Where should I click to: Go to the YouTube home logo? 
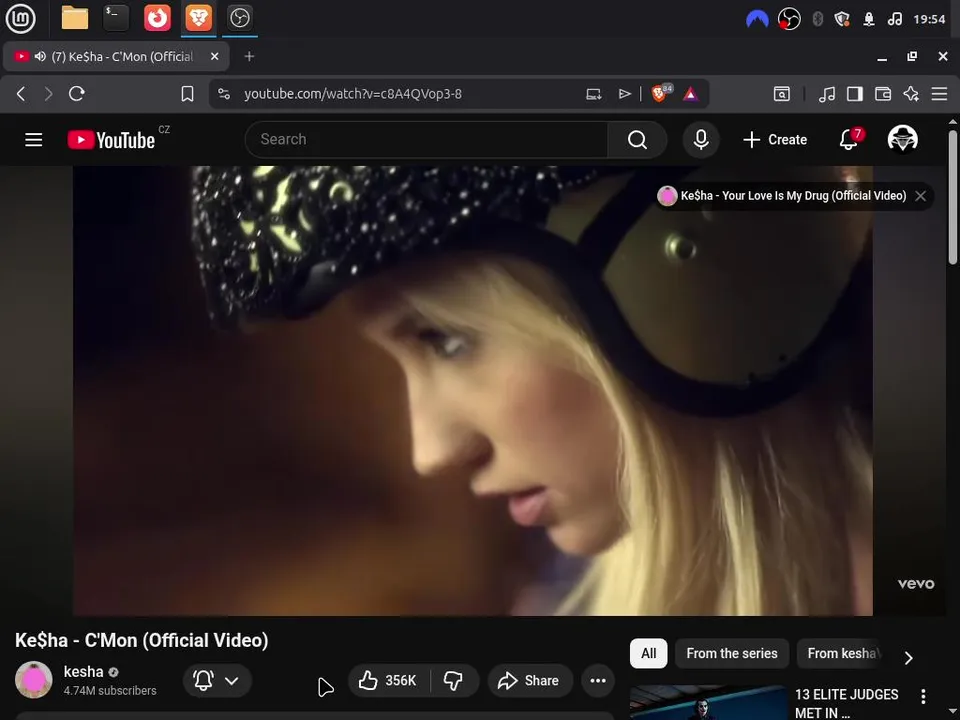[111, 140]
